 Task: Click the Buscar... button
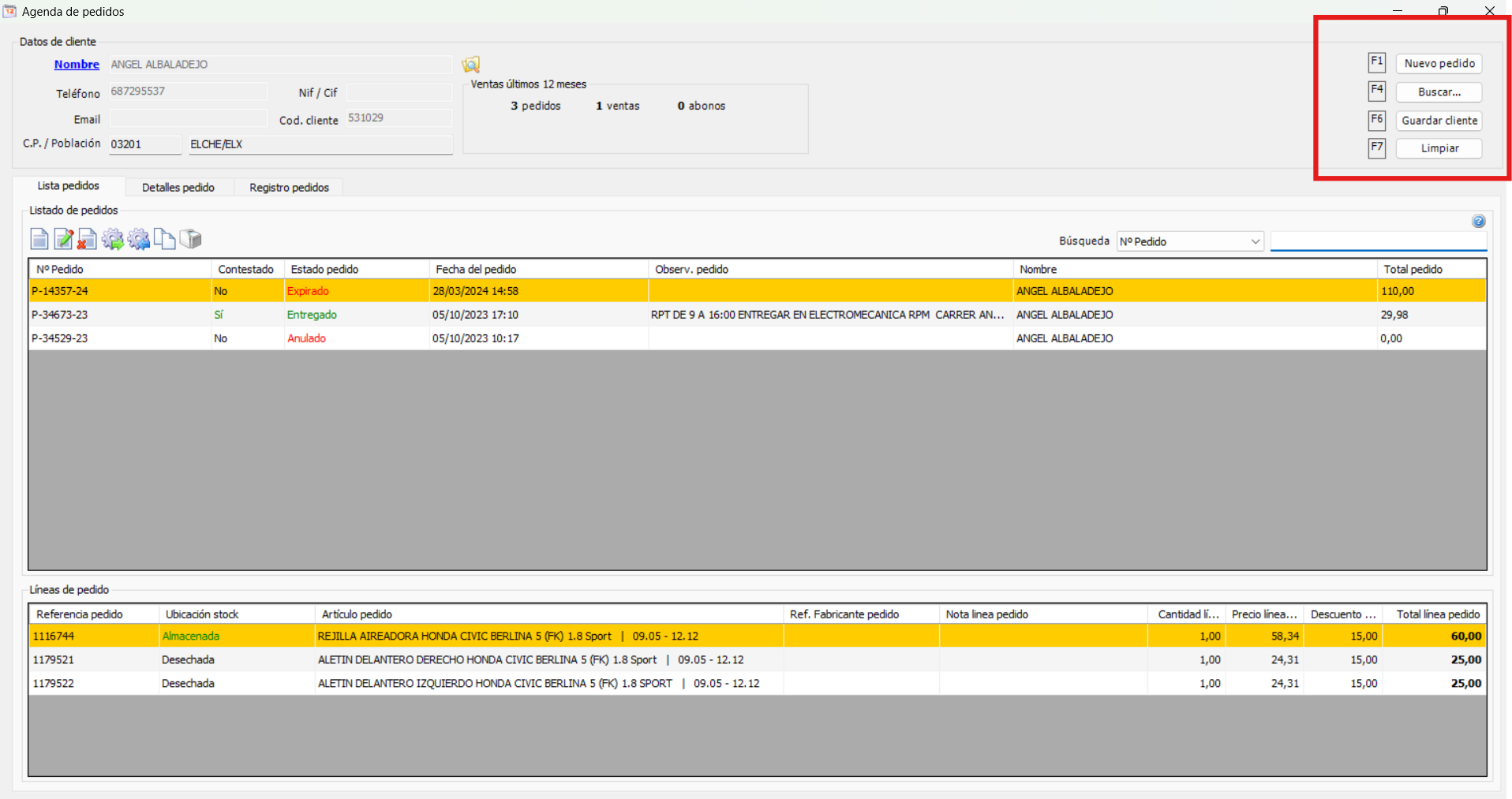coord(1439,92)
